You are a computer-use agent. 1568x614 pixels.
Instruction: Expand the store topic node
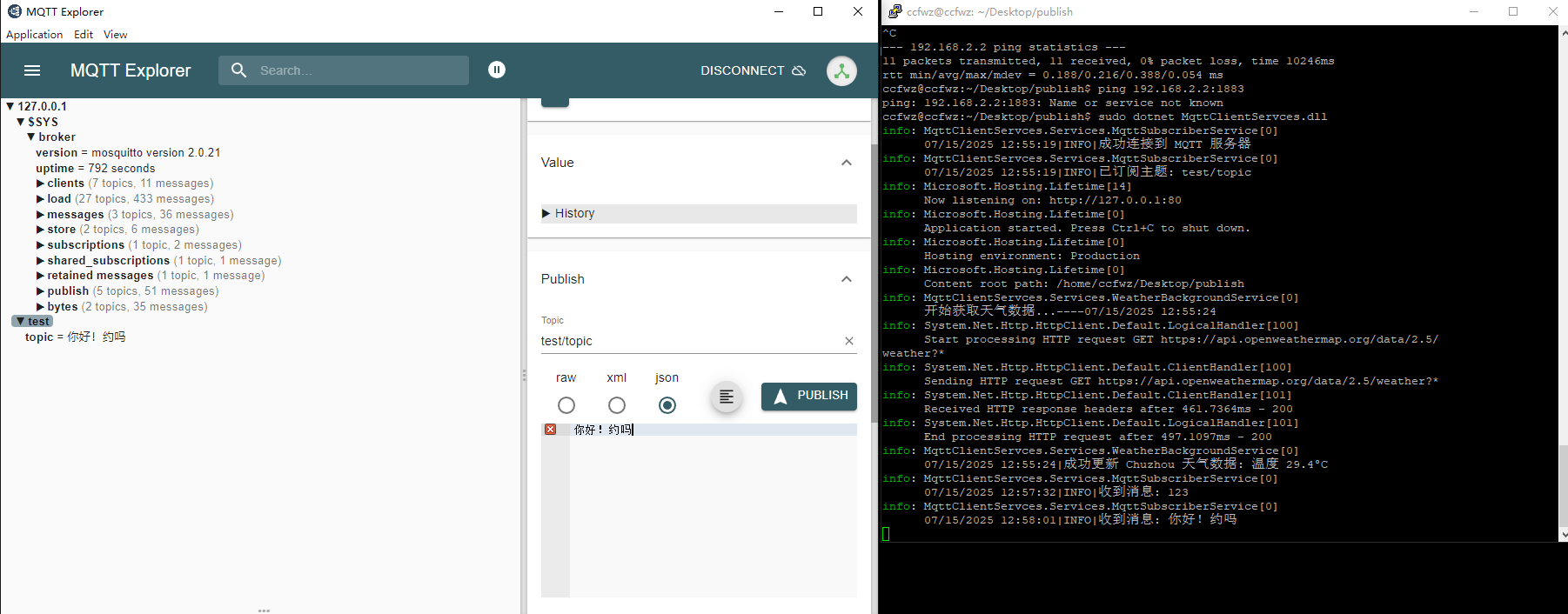click(40, 230)
